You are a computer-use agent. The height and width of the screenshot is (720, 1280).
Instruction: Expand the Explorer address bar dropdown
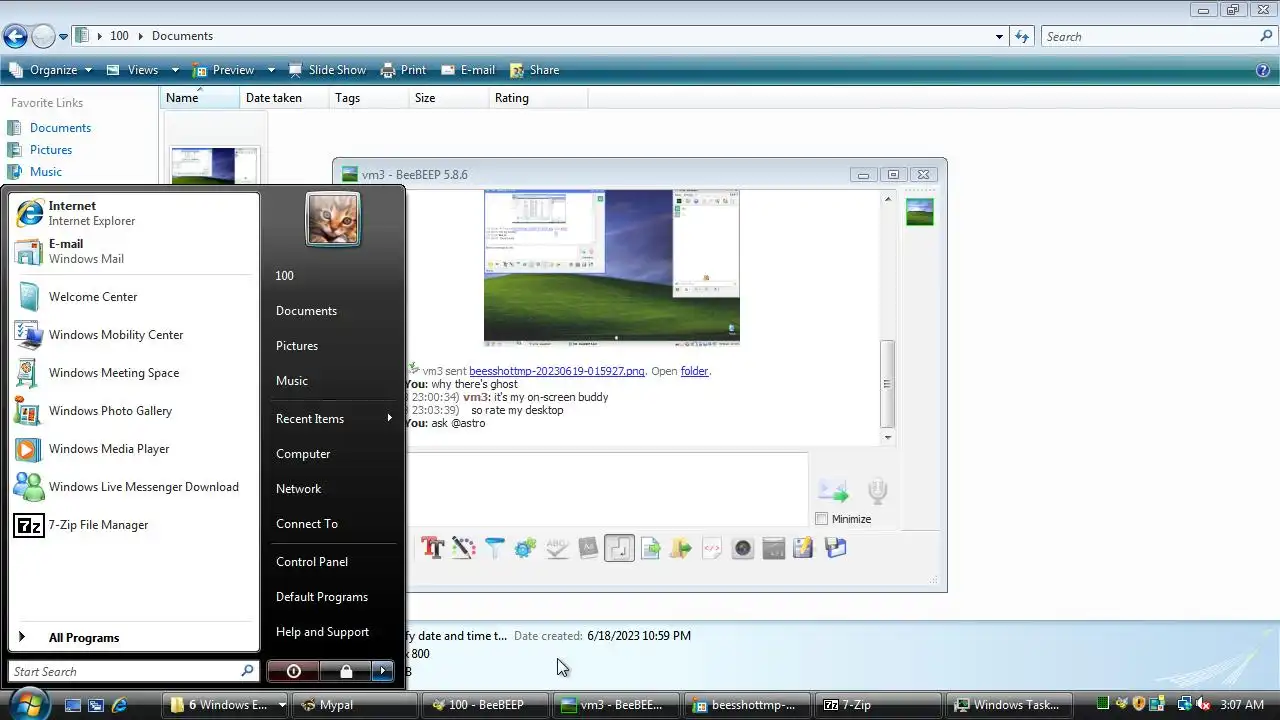pyautogui.click(x=999, y=37)
